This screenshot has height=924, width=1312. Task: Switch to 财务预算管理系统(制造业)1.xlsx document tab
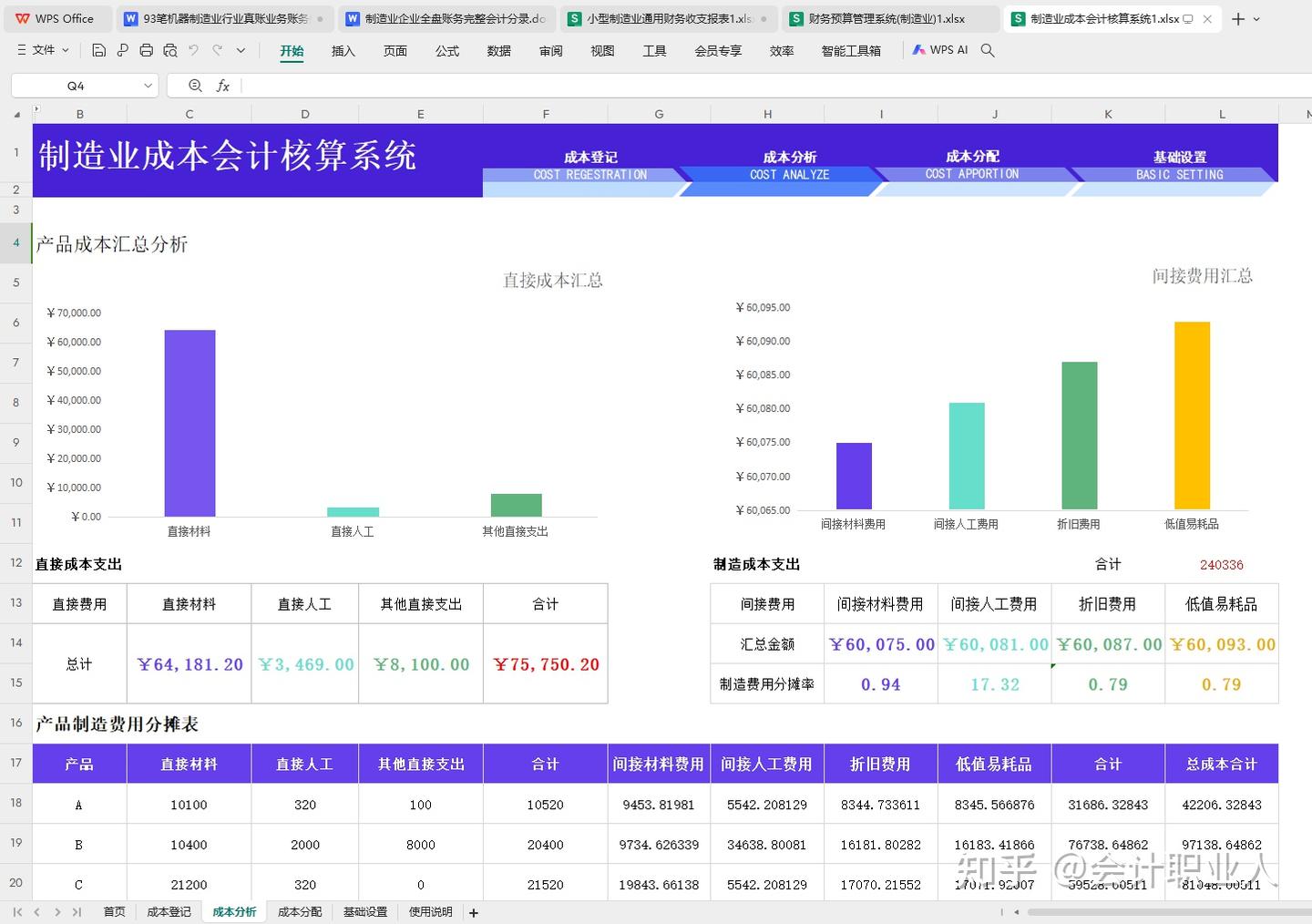pyautogui.click(x=889, y=18)
